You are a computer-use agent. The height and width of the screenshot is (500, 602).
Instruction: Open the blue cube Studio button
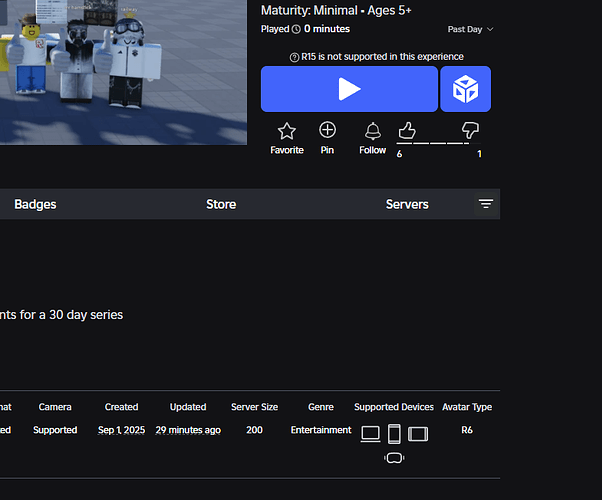click(x=465, y=89)
